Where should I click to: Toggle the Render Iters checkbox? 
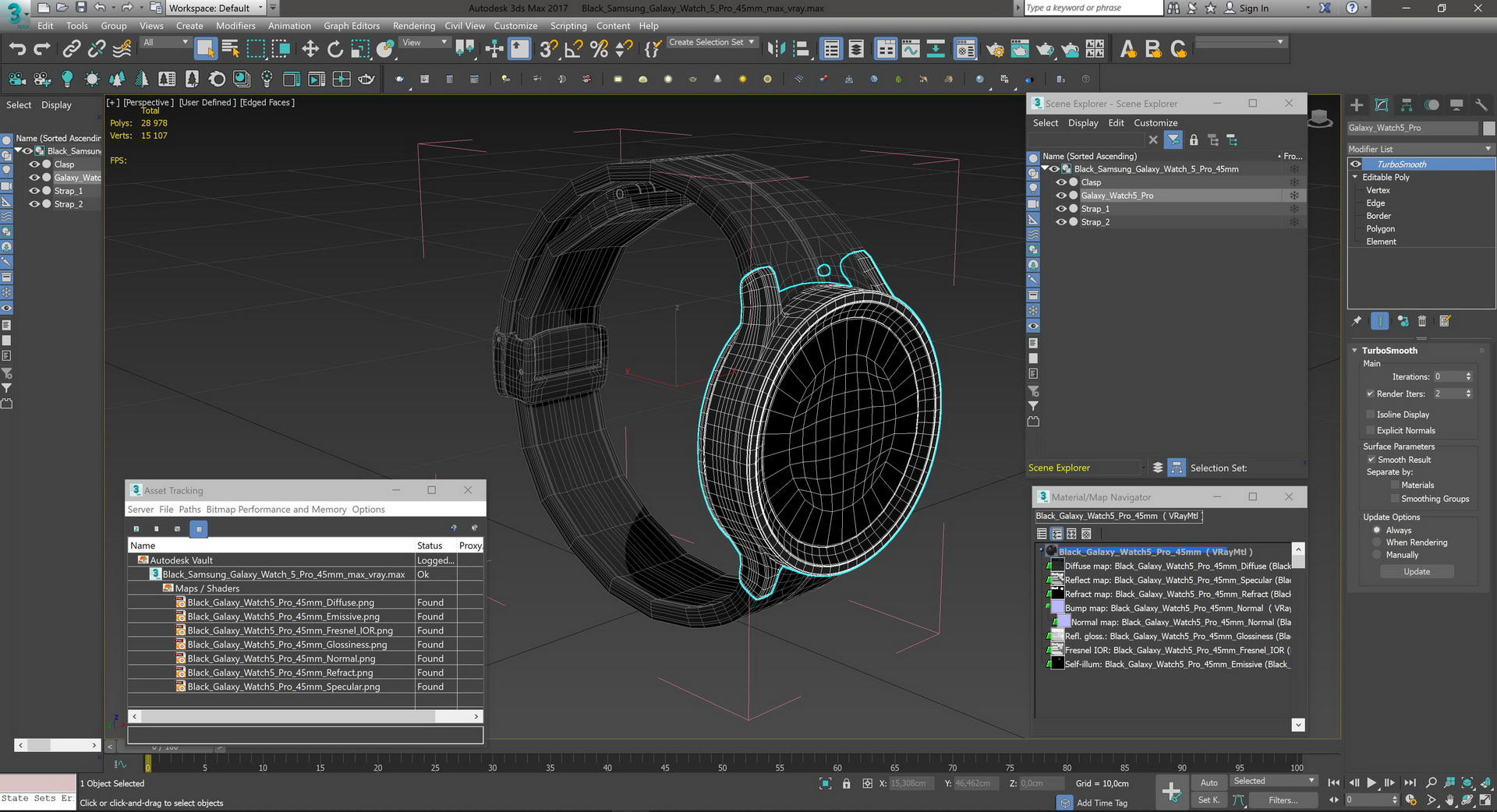tap(1370, 394)
